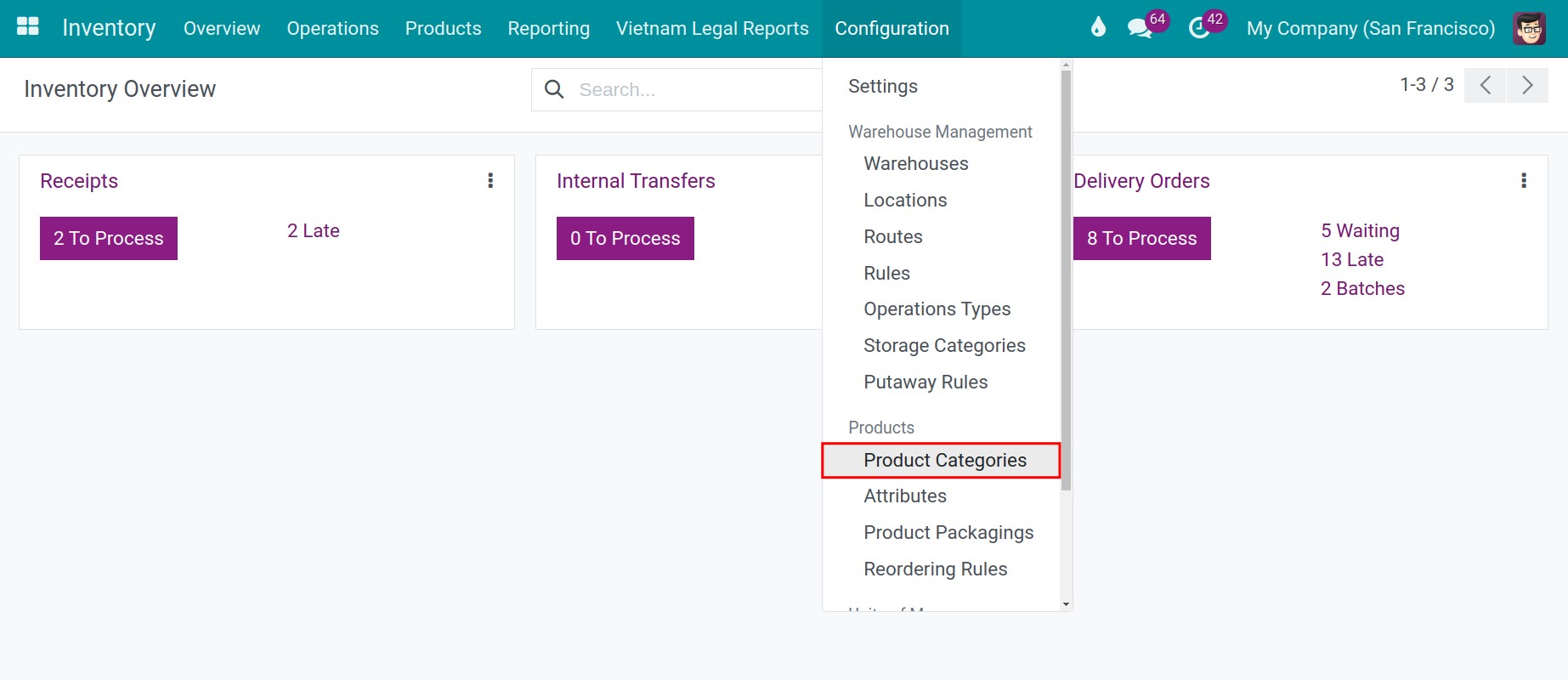Select Product Categories menu entry
The image size is (1568, 680).
[942, 460]
